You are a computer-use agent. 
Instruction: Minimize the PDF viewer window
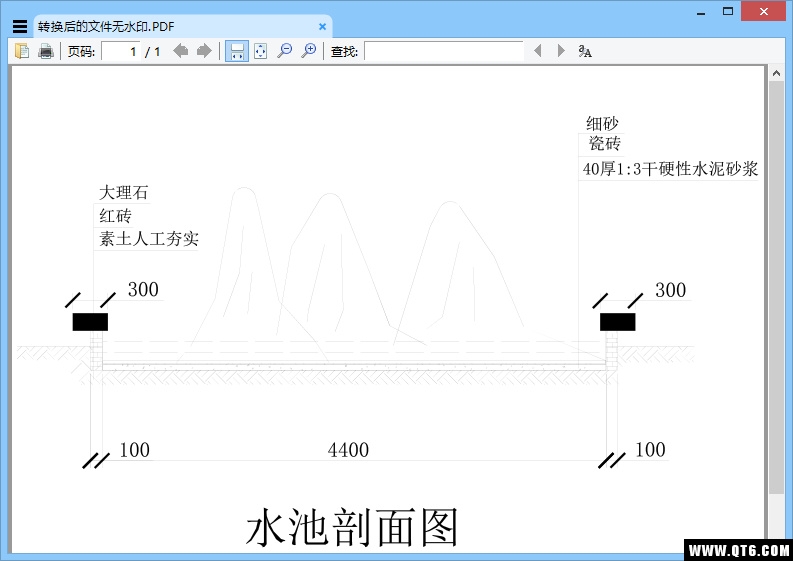pyautogui.click(x=701, y=13)
